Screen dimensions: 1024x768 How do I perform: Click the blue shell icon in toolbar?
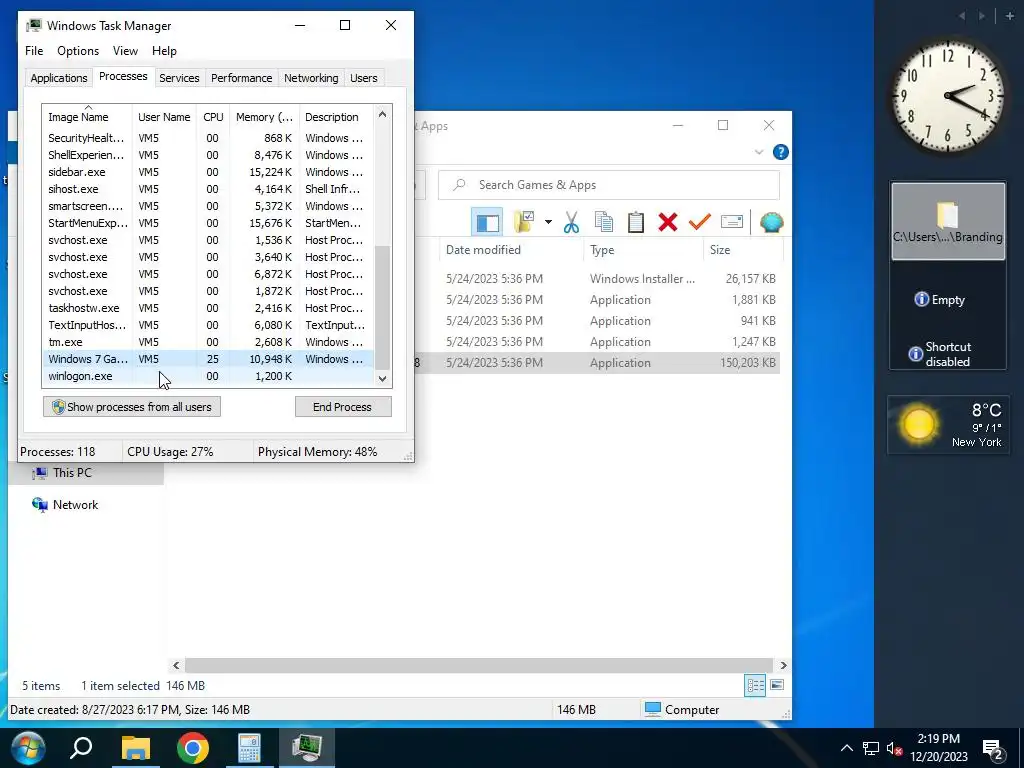tap(771, 222)
